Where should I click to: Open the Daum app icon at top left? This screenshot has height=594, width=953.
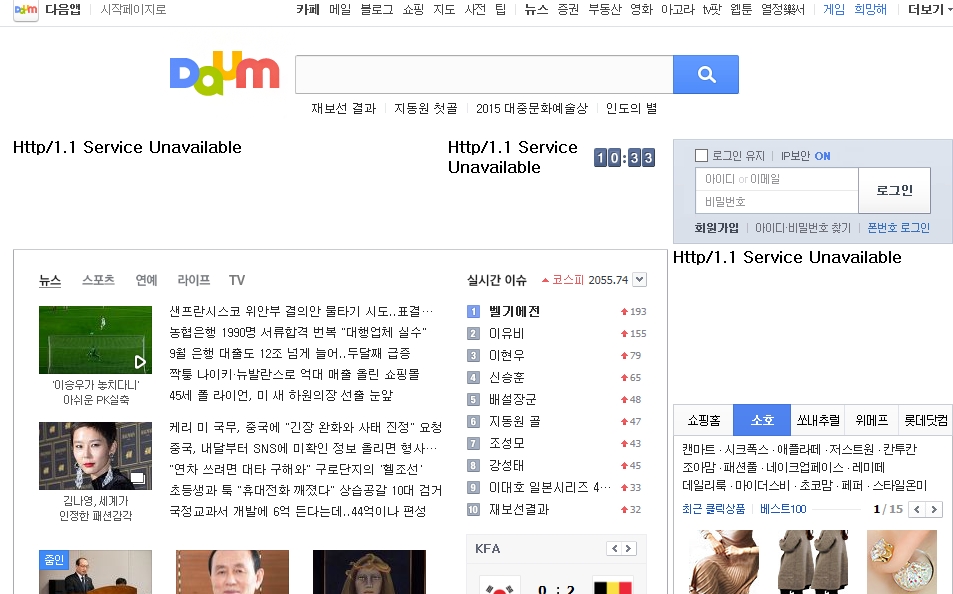(x=26, y=10)
